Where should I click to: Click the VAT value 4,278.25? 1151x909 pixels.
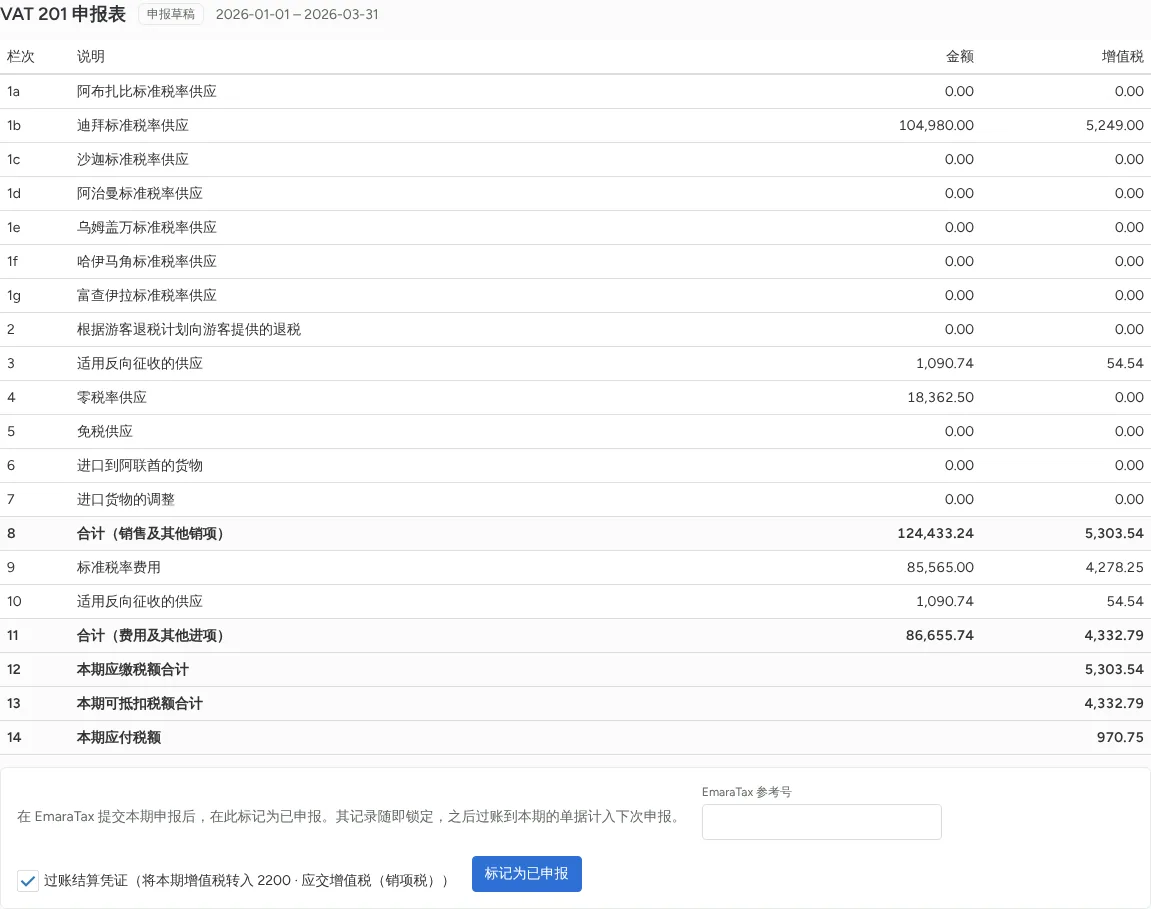tap(1114, 568)
